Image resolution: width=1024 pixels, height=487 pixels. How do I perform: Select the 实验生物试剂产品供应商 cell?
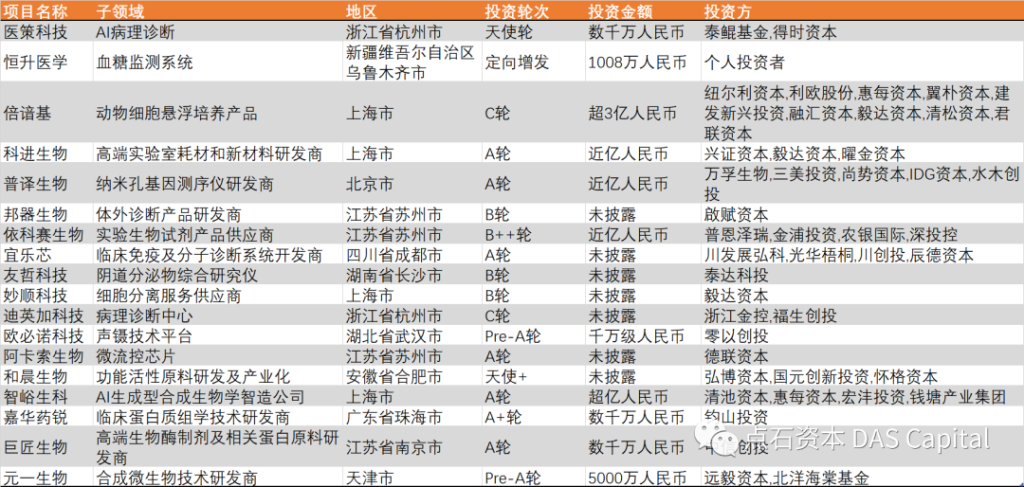tap(219, 234)
